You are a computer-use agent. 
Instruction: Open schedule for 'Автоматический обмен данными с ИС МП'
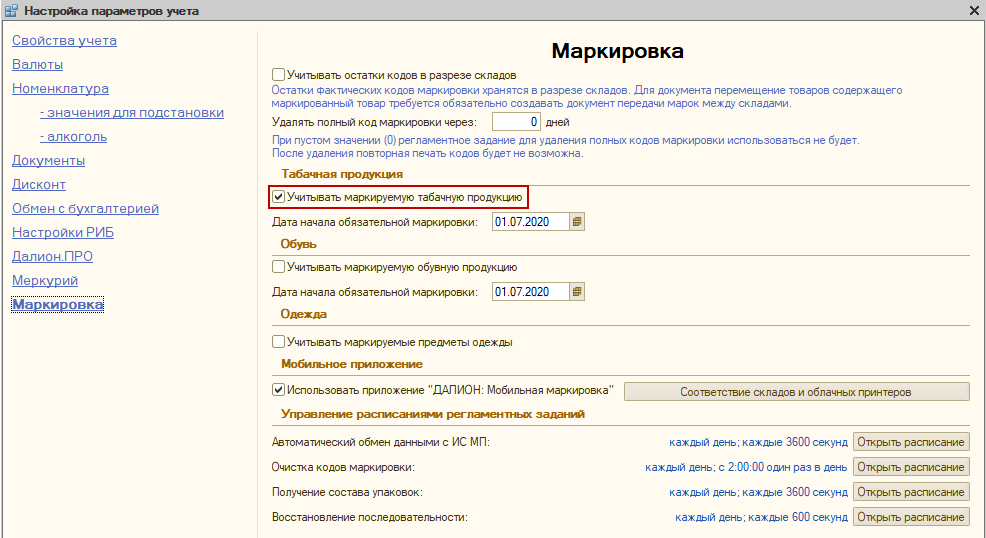click(911, 442)
